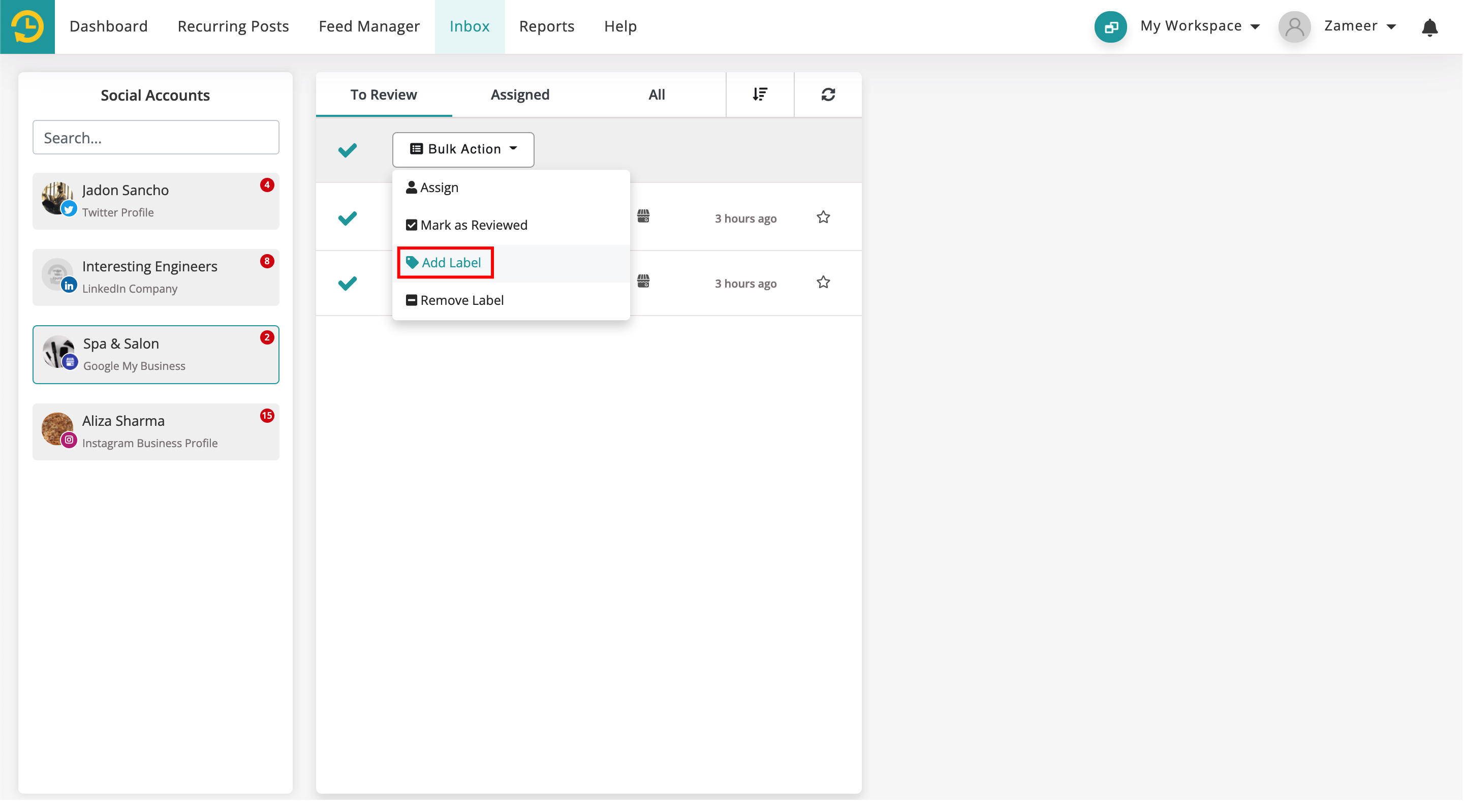Click second row's '3 hours ago' timestamp
The width and height of the screenshot is (1464, 812).
coord(745,284)
